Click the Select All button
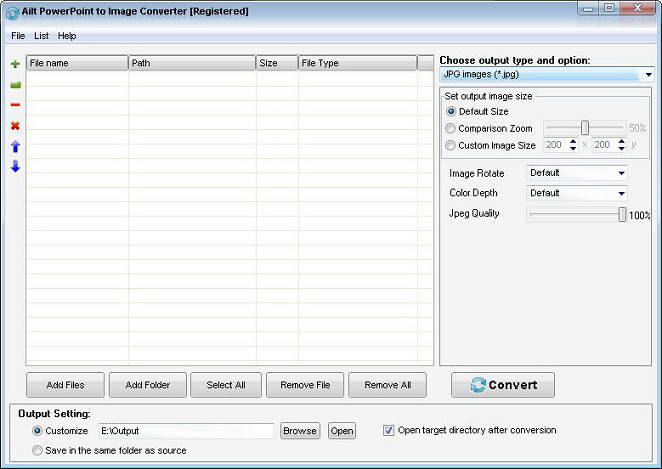Image resolution: width=662 pixels, height=469 pixels. (x=226, y=385)
